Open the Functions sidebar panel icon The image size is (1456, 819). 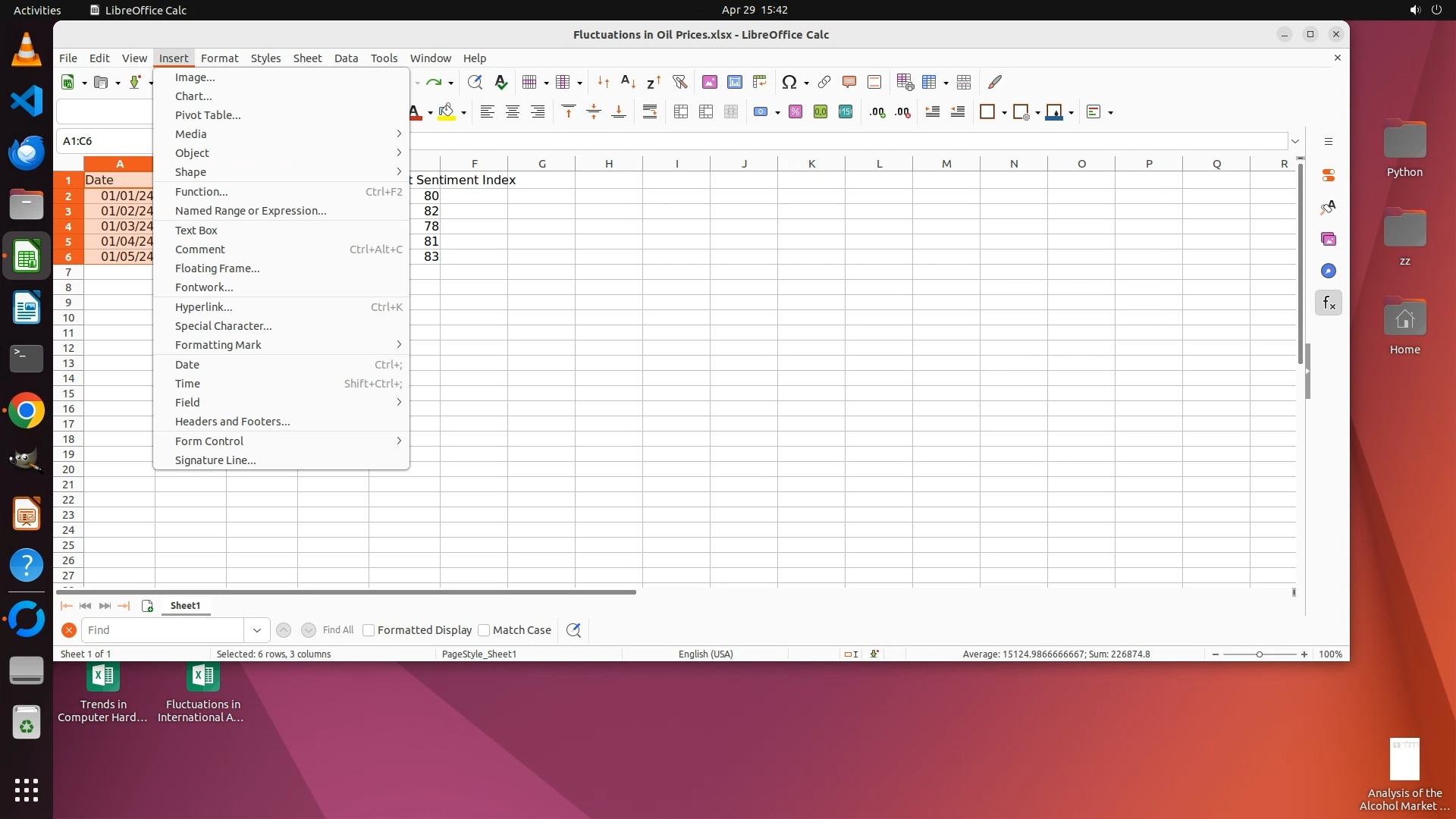[1328, 303]
